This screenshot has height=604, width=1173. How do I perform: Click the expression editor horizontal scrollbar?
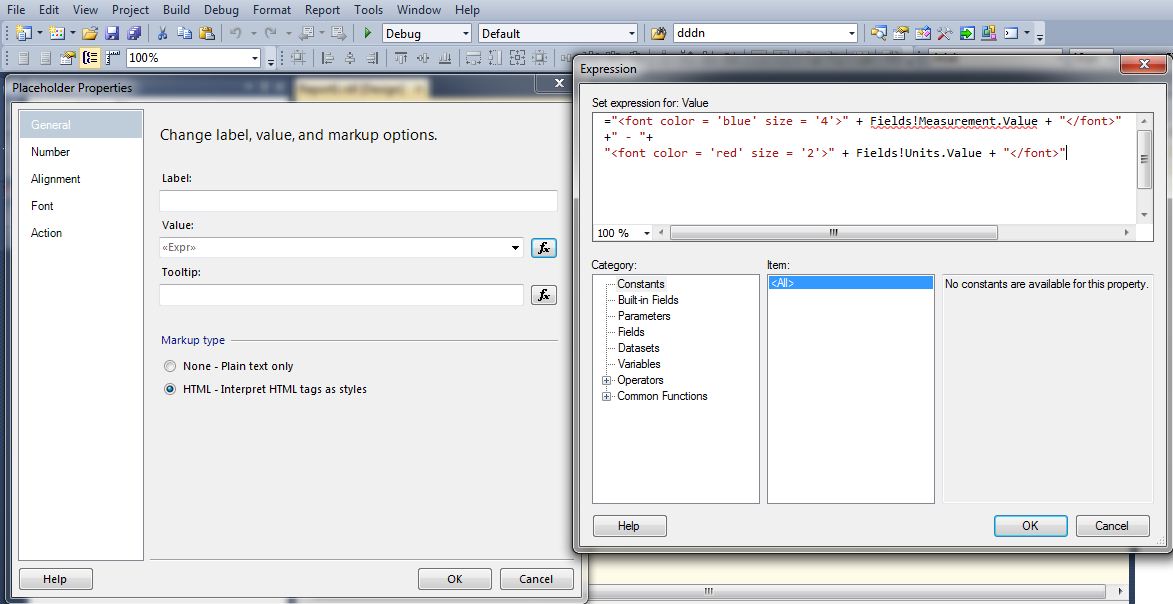(x=833, y=233)
